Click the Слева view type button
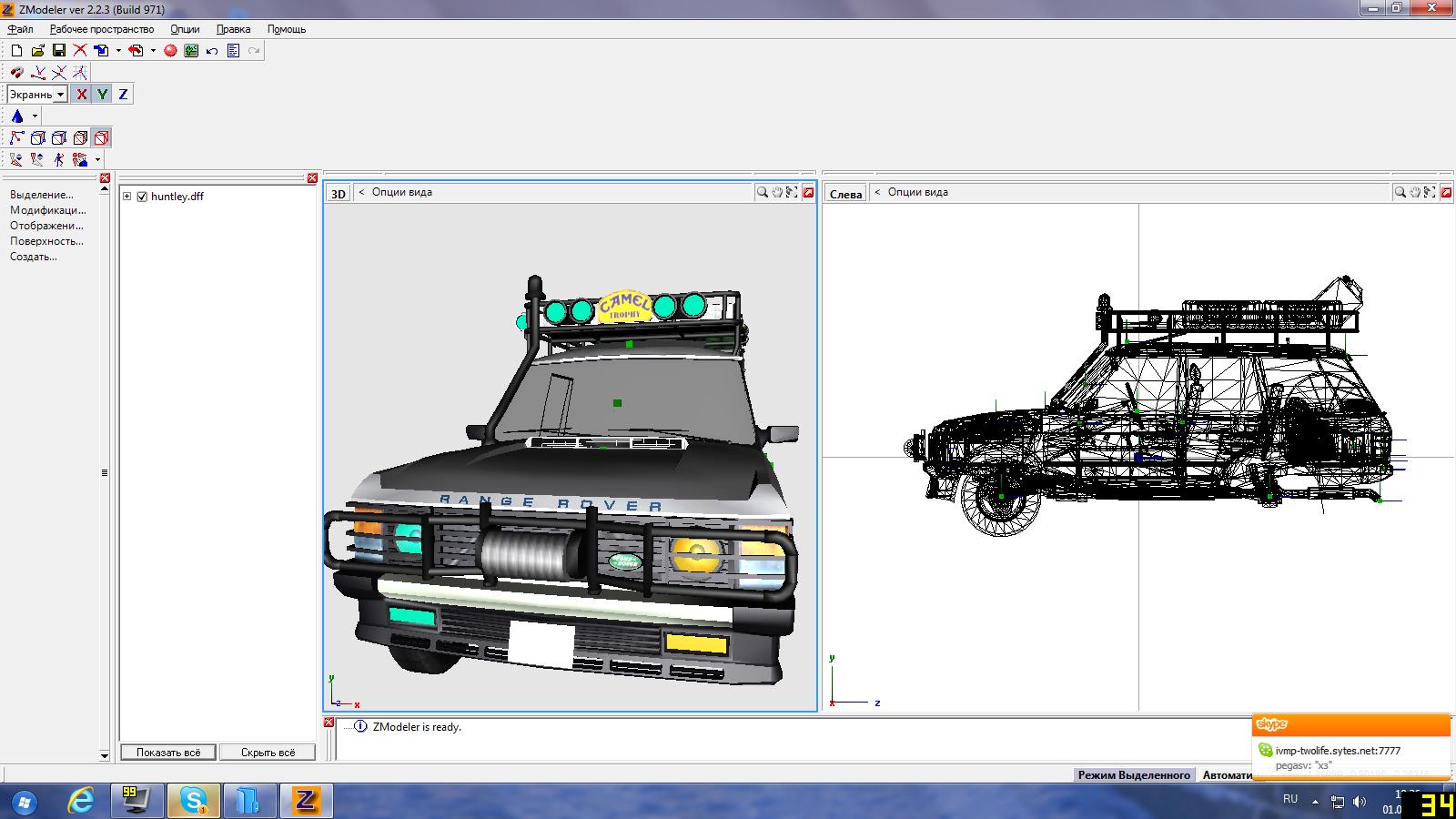 (x=845, y=194)
